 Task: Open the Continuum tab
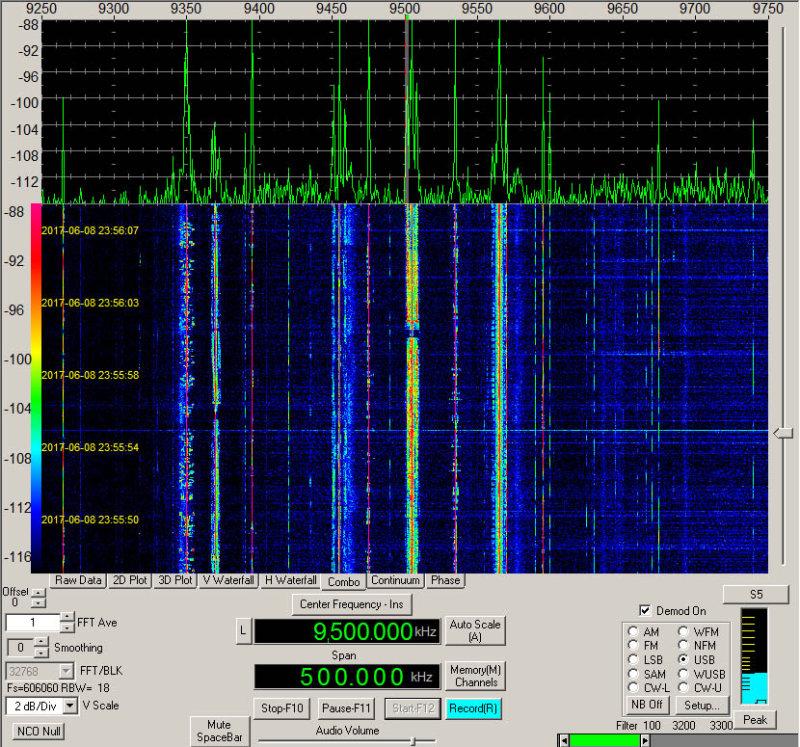395,580
